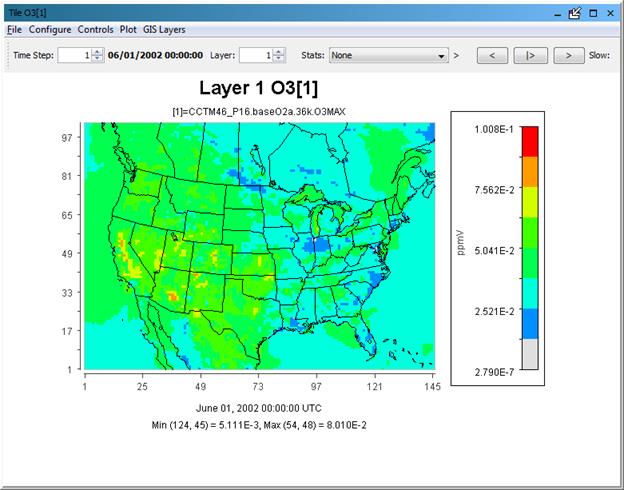Close the Tile O3[1] window
Image resolution: width=624 pixels, height=490 pixels.
click(610, 13)
